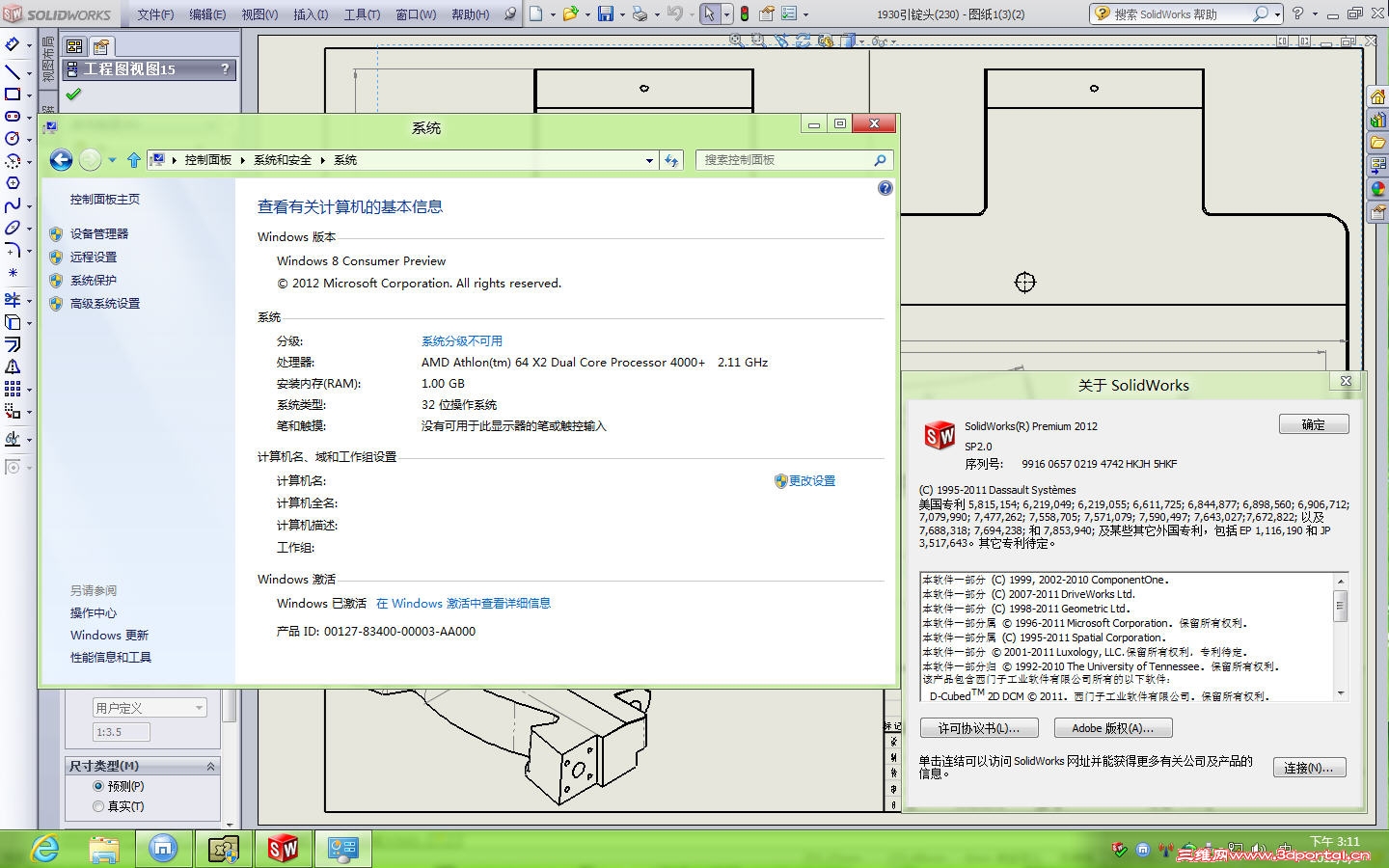Screen dimensions: 1389x868
Task: Open the 文件(F) menu
Action: click(x=155, y=14)
